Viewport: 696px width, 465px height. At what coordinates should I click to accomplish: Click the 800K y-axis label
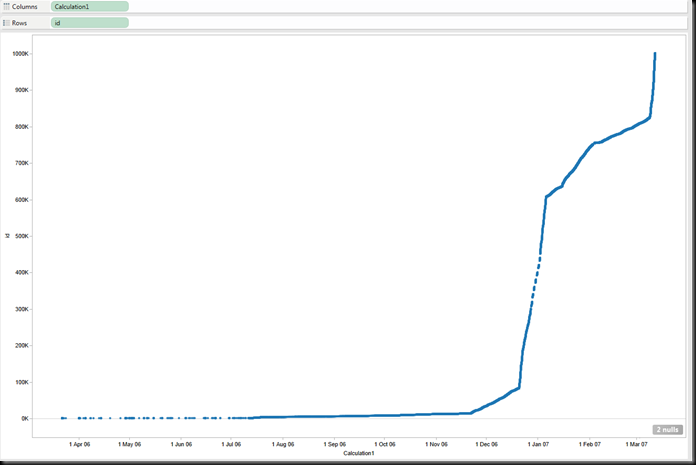[22, 127]
